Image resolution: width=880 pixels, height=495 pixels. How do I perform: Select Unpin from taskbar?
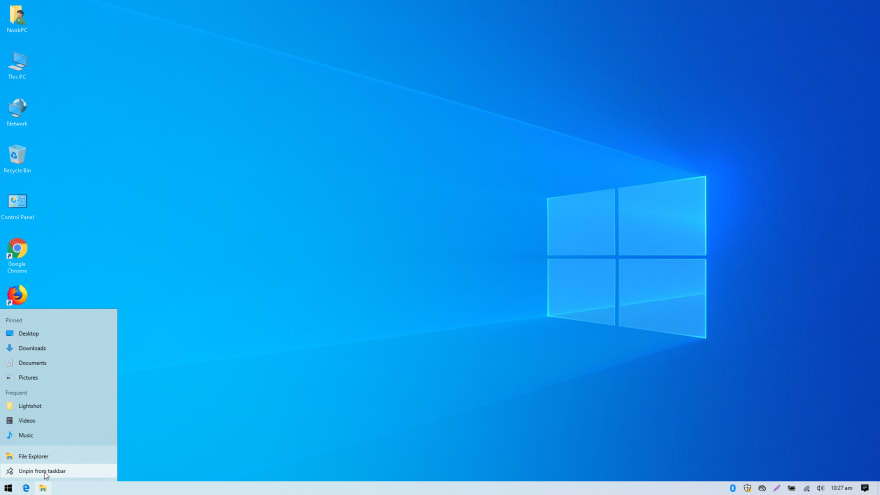click(58, 471)
